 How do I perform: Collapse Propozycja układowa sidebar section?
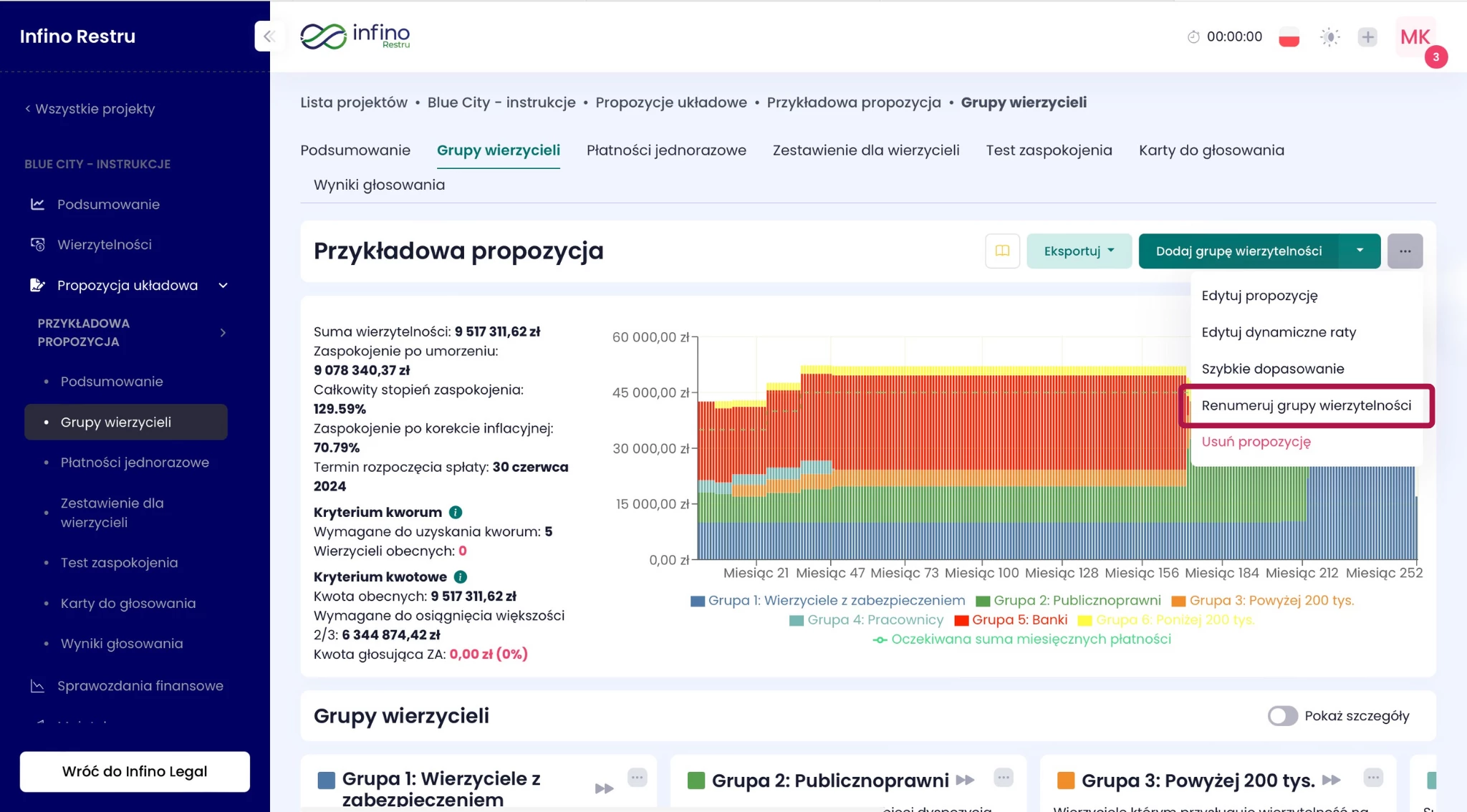tap(223, 286)
